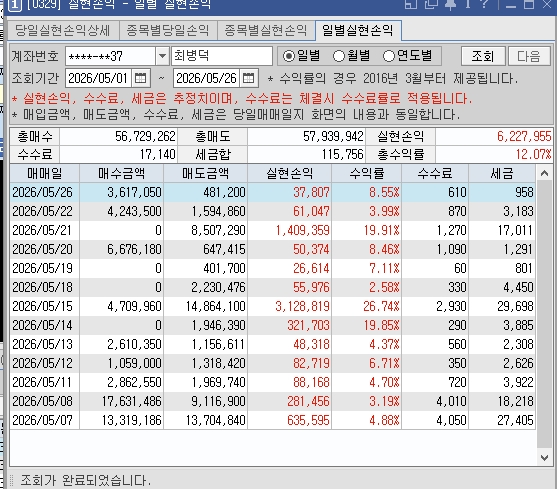Switch to the 당일실현손익상세 tab
The height and width of the screenshot is (489, 557).
tap(63, 30)
